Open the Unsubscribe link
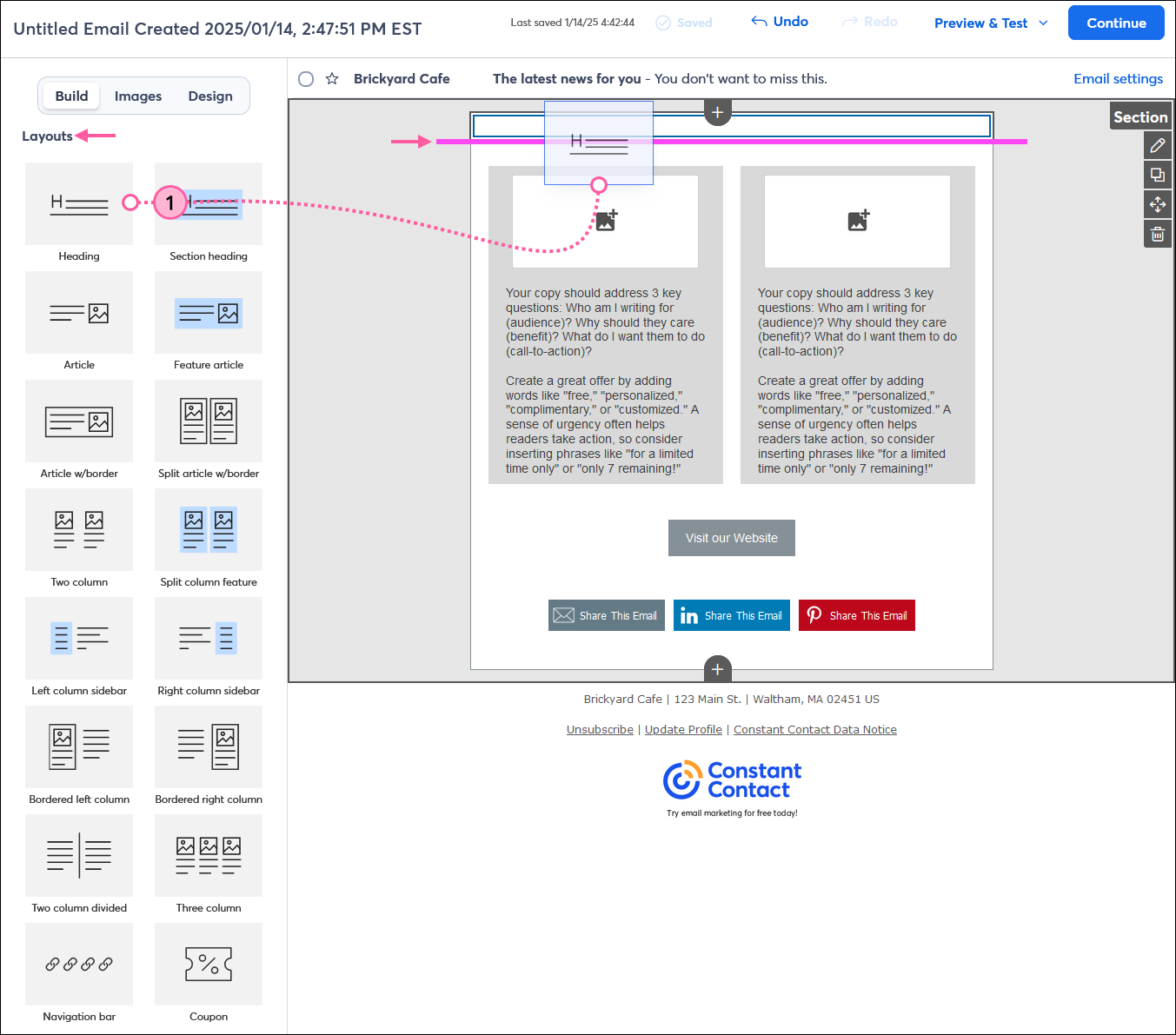Screen dimensions: 1176x1035 (x=600, y=730)
